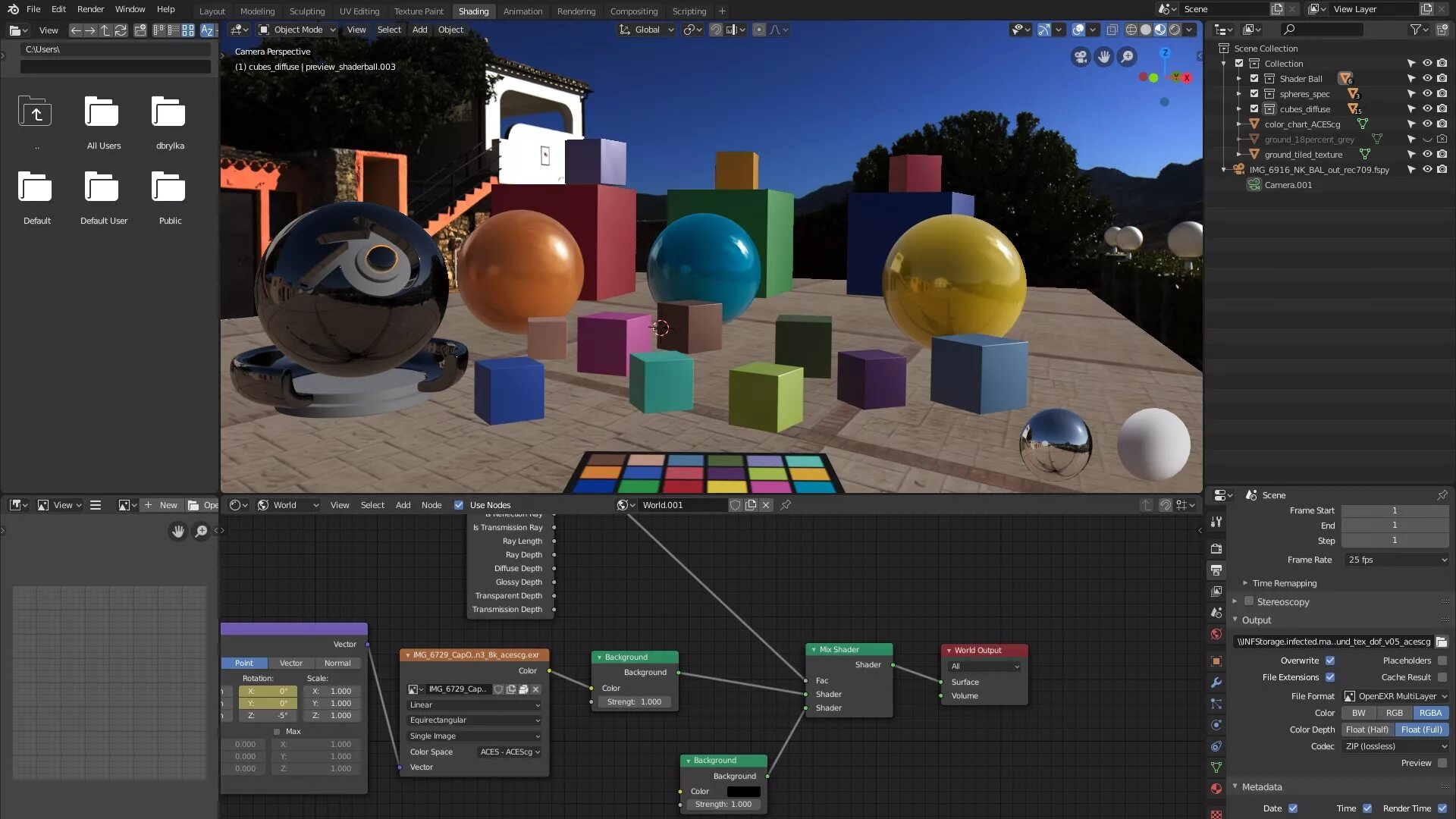Screen dimensions: 1456x819
Task: Open the Frame Rate dropdown
Action: [1395, 560]
